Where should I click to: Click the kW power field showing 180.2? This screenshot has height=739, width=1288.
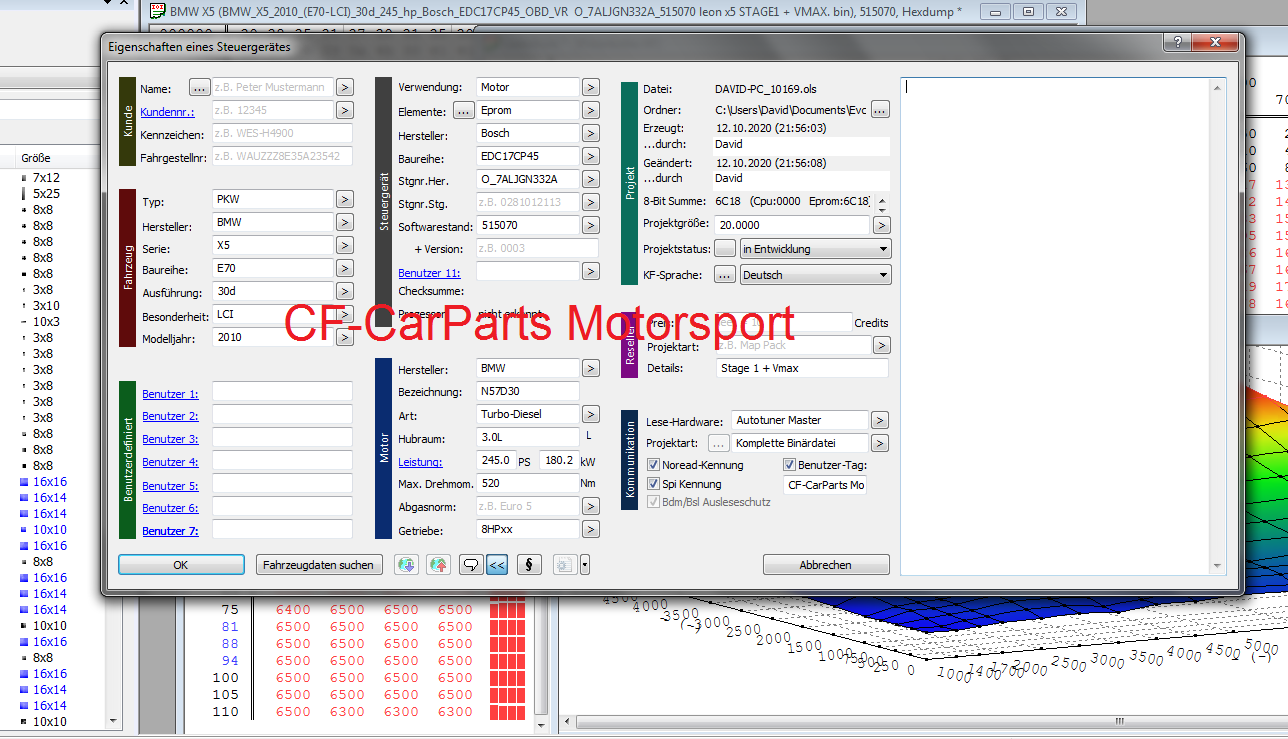tap(559, 461)
